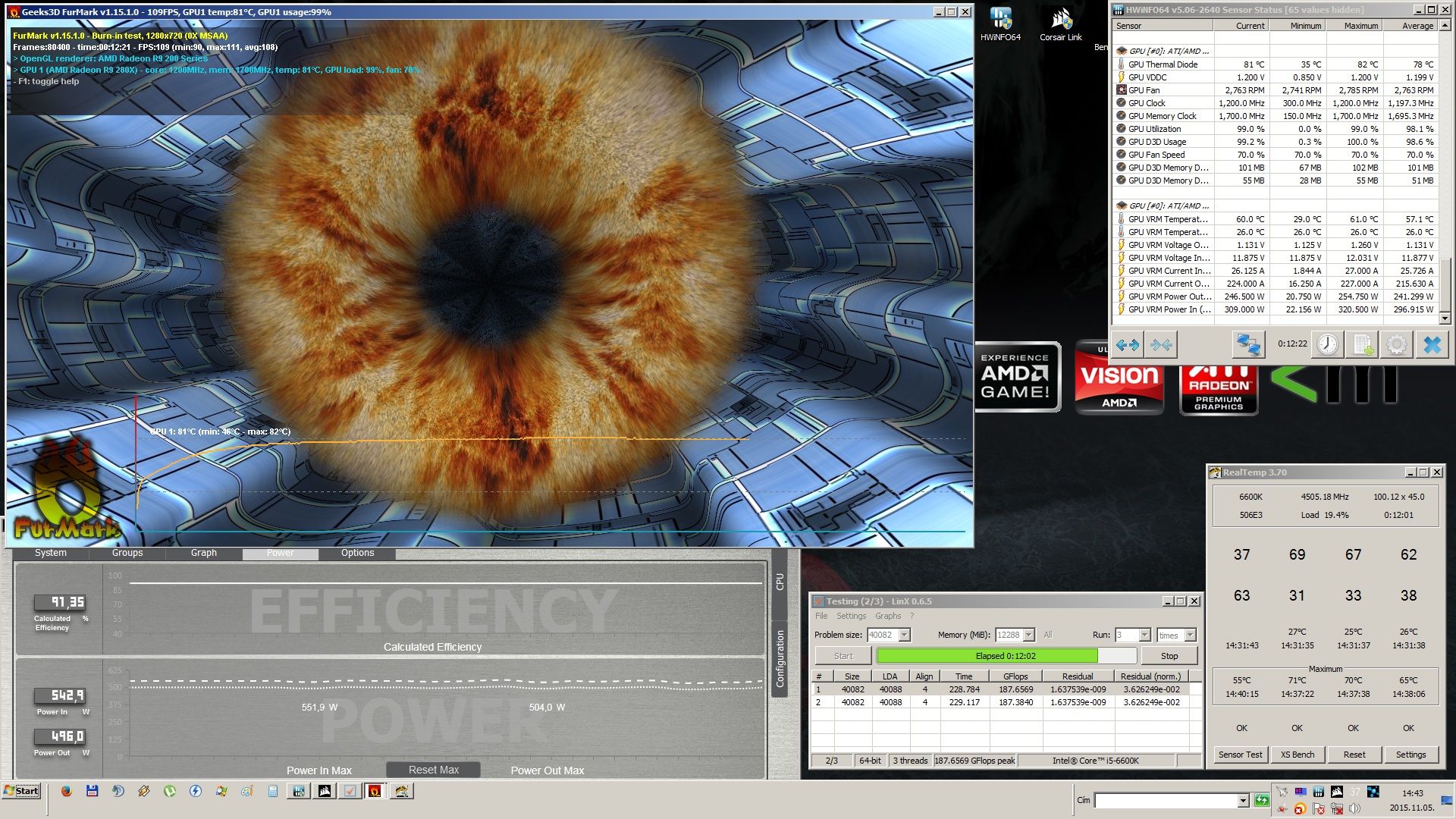Switch to the Graph tab in Corsair Link

click(x=204, y=553)
